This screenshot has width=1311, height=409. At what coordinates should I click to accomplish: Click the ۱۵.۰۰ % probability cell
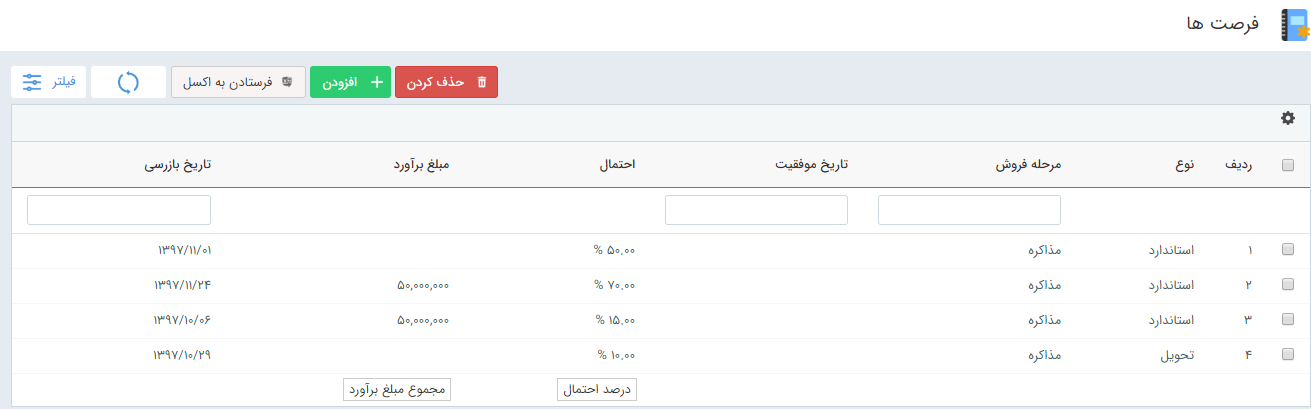coord(614,320)
